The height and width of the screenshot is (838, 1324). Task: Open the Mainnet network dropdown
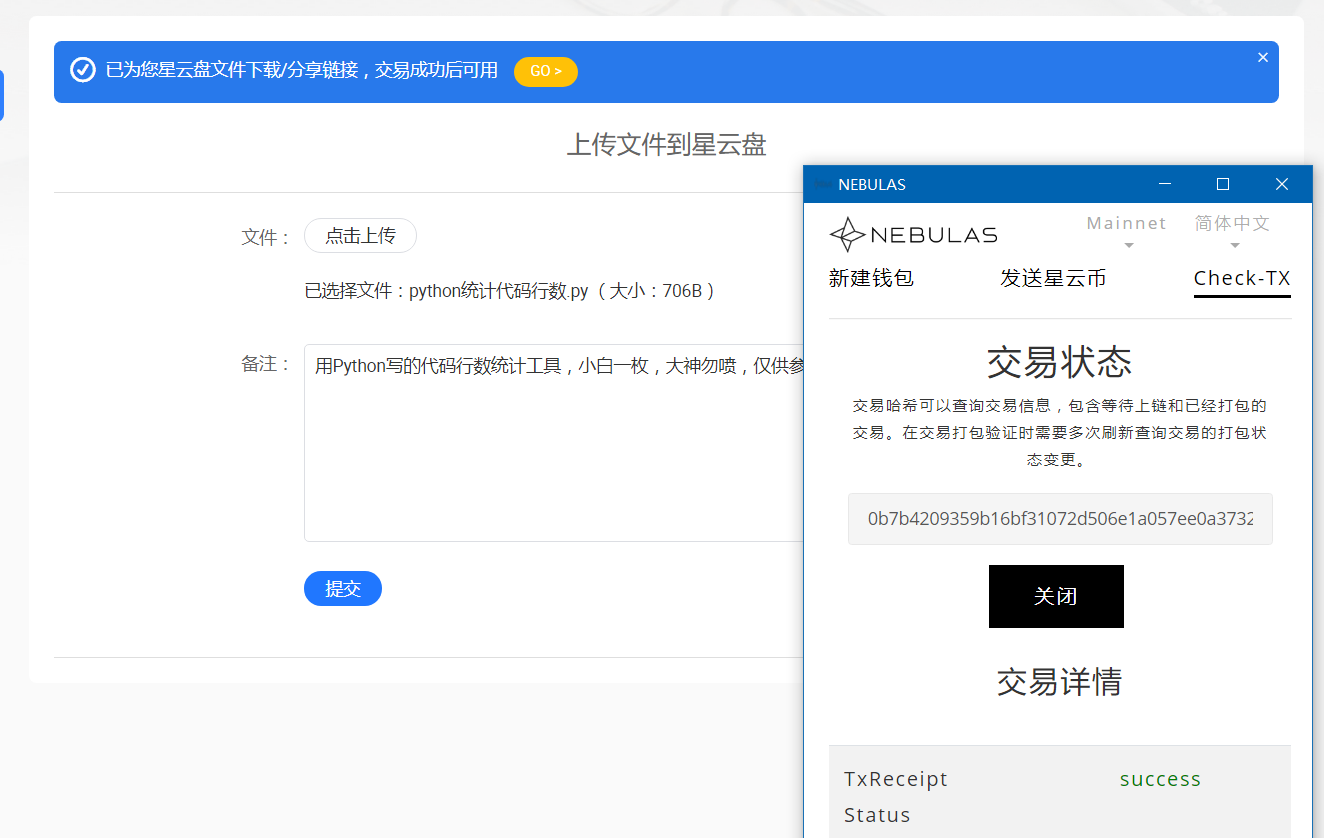click(1127, 232)
